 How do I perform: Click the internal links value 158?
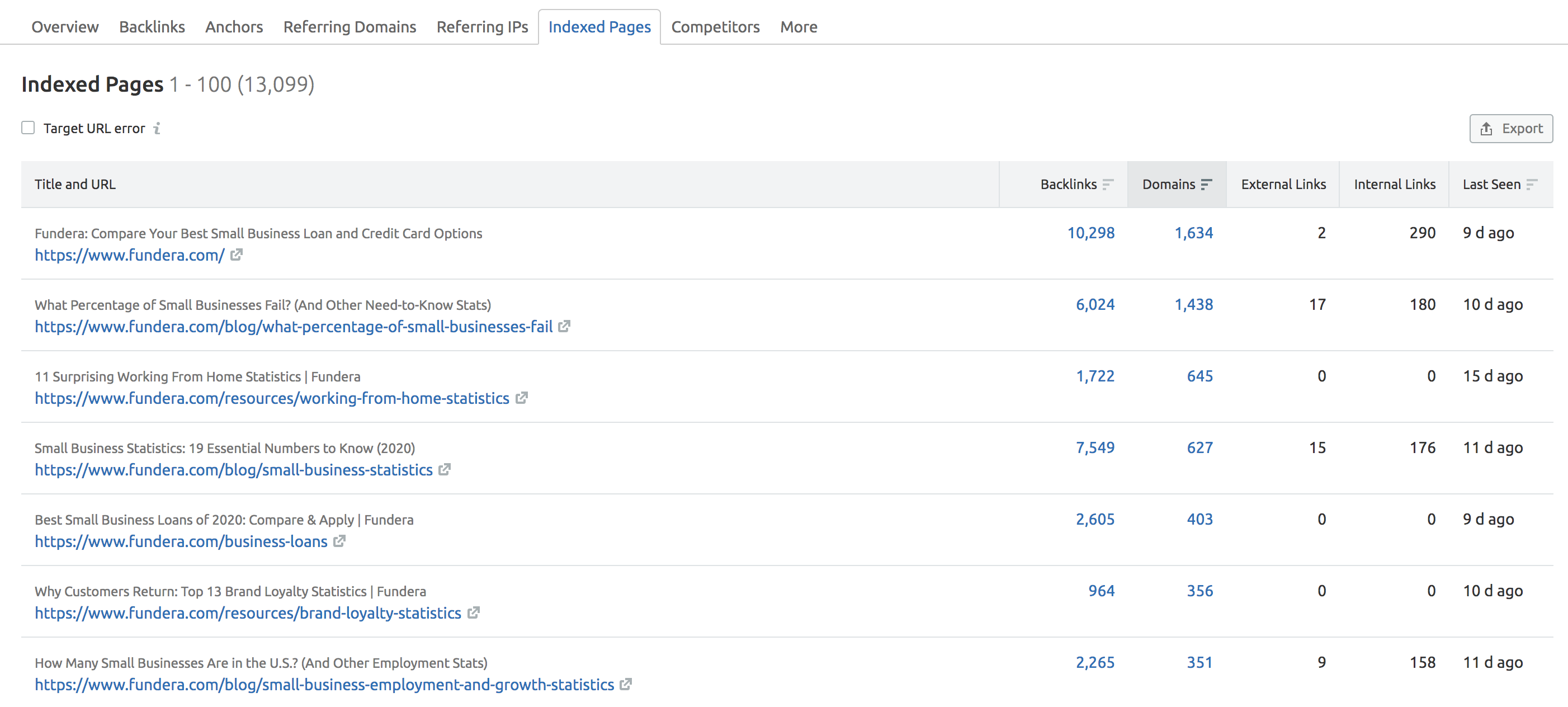coord(1423,662)
